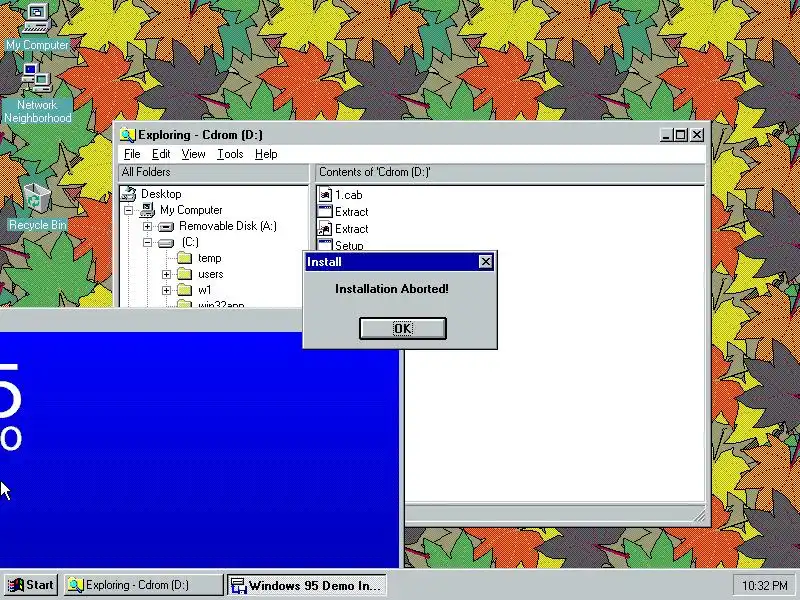Click the Contents of 'Cdrom (D:)' header
The width and height of the screenshot is (800, 600).
coord(510,172)
